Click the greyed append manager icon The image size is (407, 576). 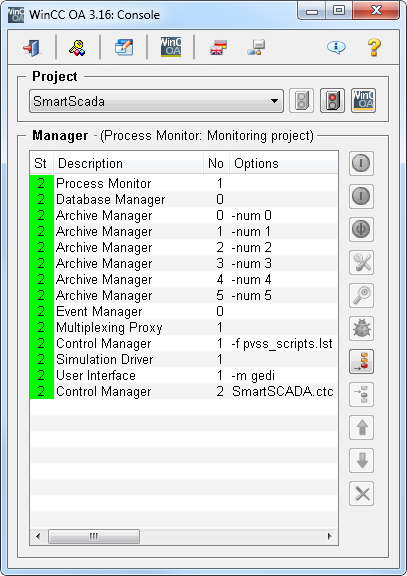click(x=361, y=395)
